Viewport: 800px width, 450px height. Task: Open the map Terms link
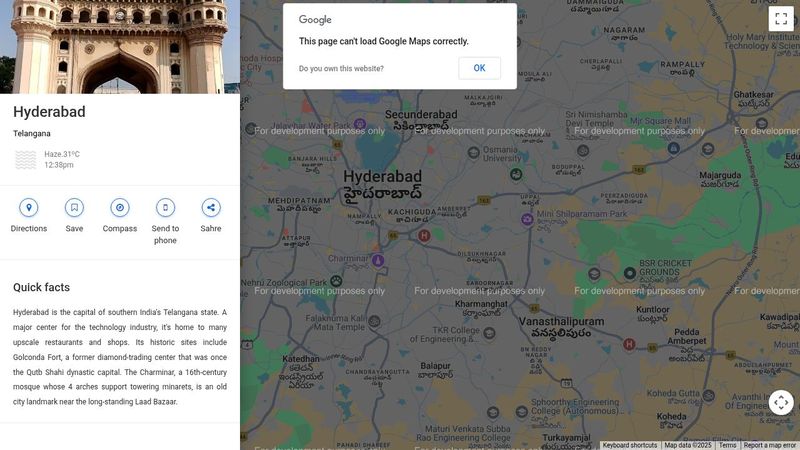pos(727,445)
